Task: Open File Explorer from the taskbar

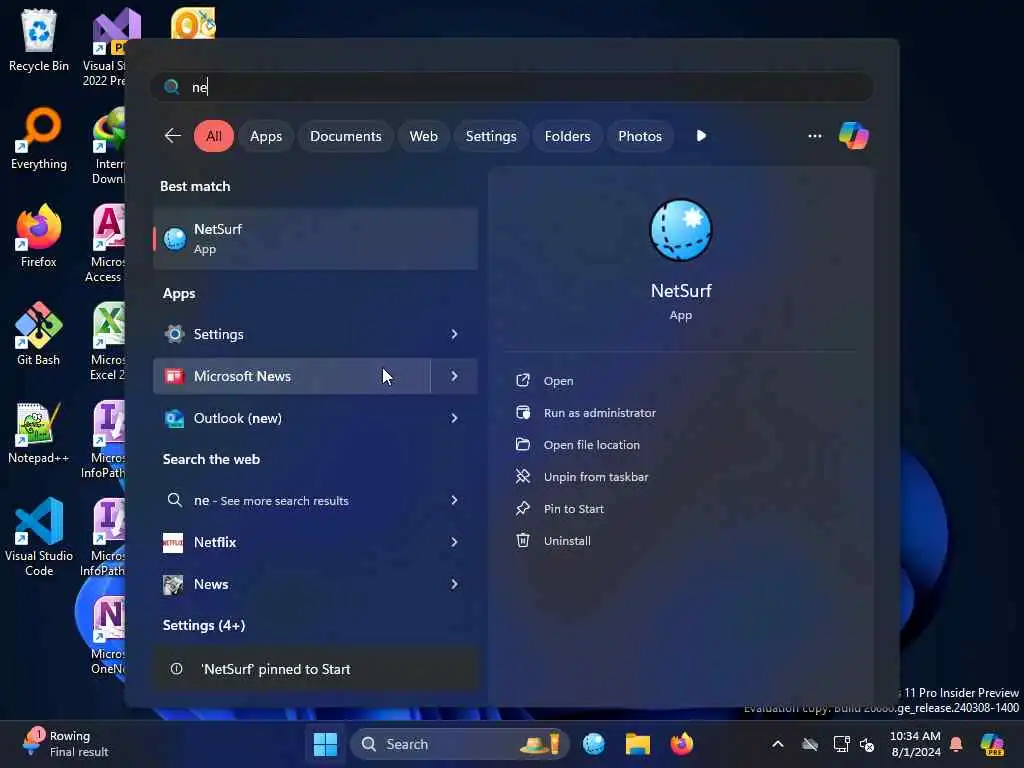Action: [x=637, y=744]
